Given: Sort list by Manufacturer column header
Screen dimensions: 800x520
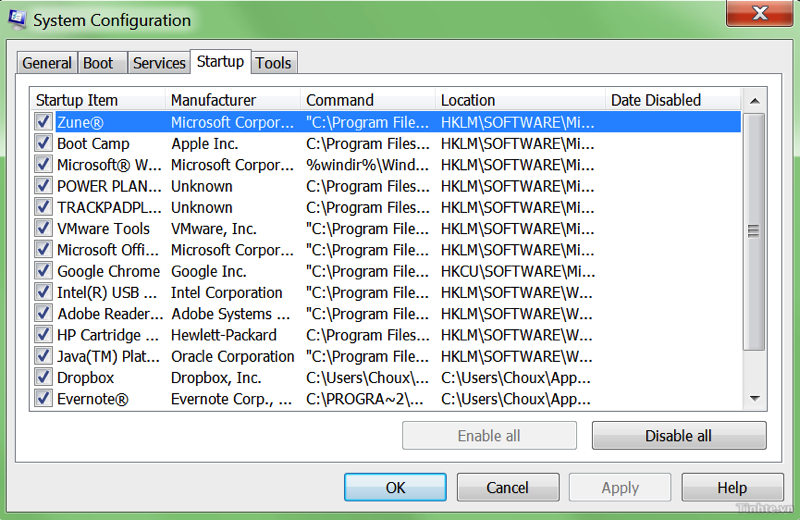Looking at the screenshot, I should point(232,100).
